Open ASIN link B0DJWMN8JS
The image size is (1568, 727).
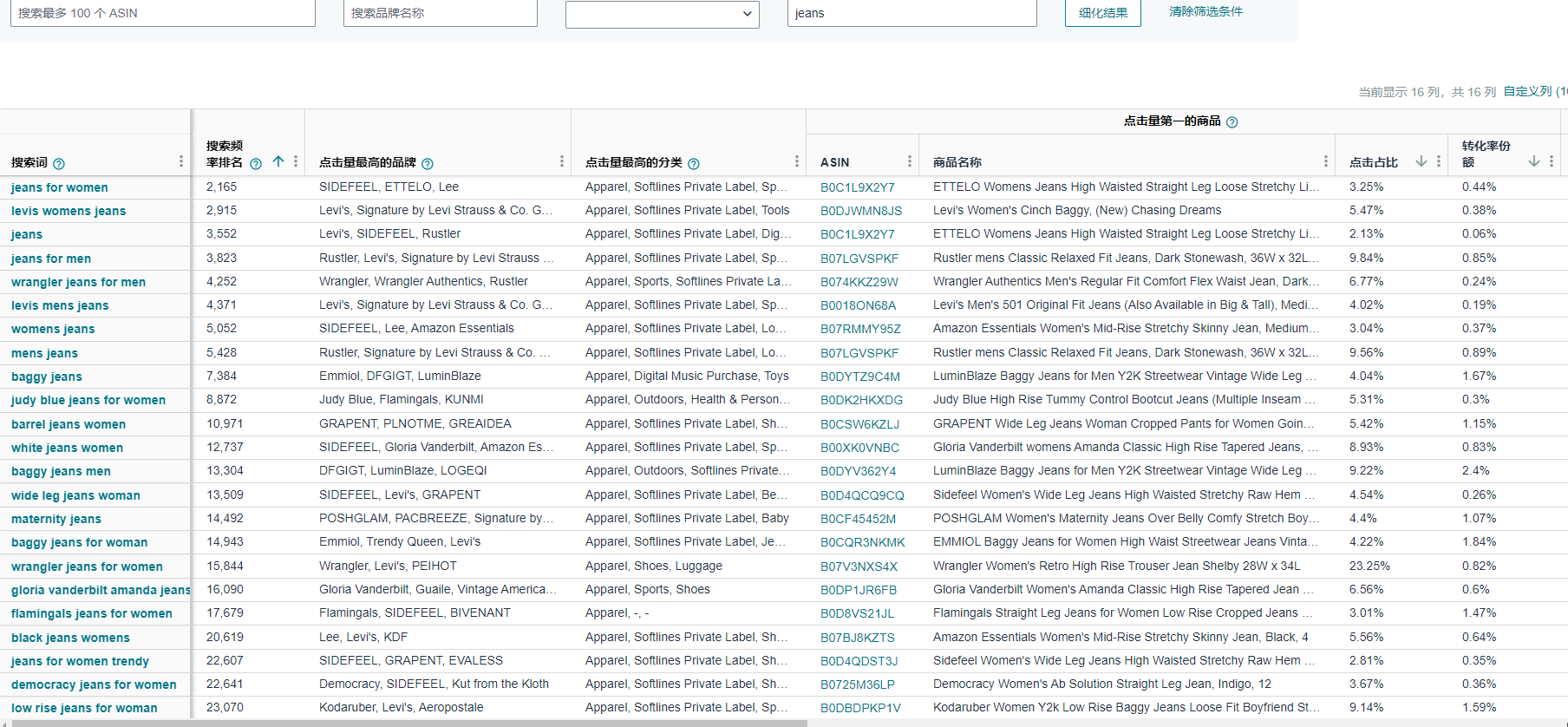coord(861,211)
